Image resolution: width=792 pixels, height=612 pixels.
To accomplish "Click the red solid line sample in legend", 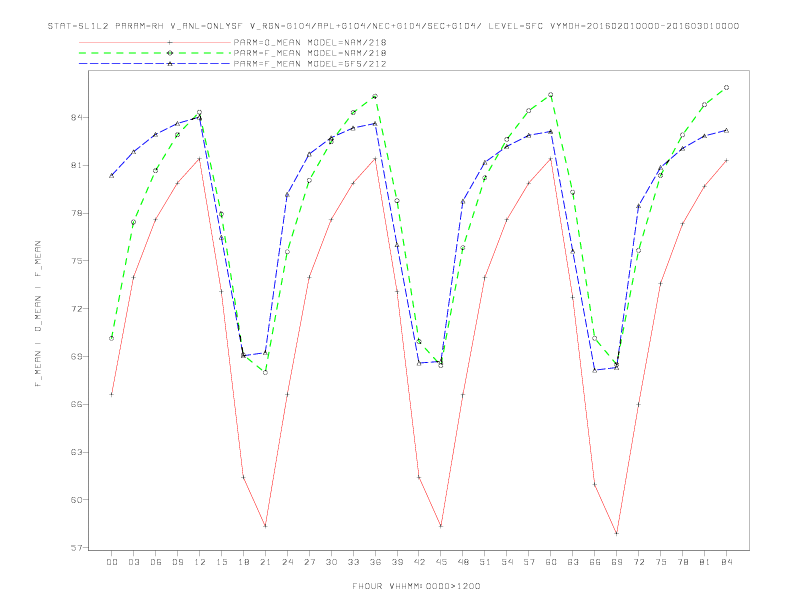I will 155,42.
